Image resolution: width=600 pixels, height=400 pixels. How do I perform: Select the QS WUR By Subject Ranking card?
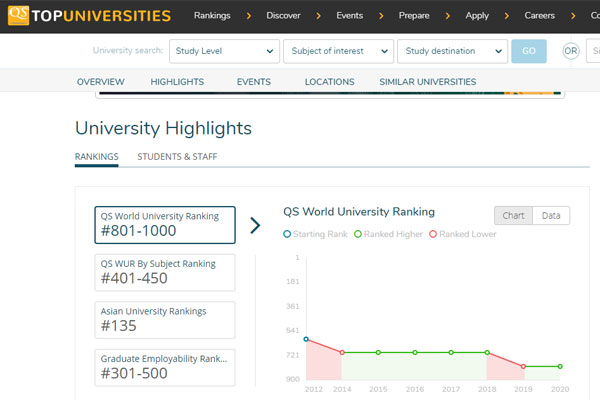pyautogui.click(x=165, y=273)
